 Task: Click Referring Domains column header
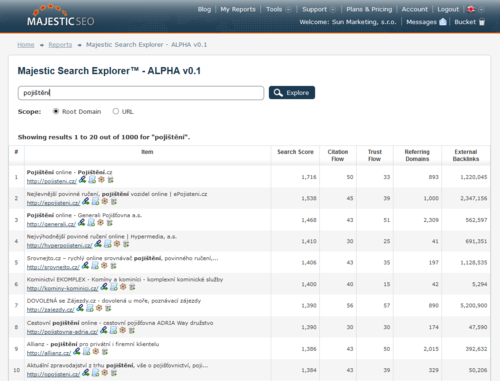(x=417, y=155)
